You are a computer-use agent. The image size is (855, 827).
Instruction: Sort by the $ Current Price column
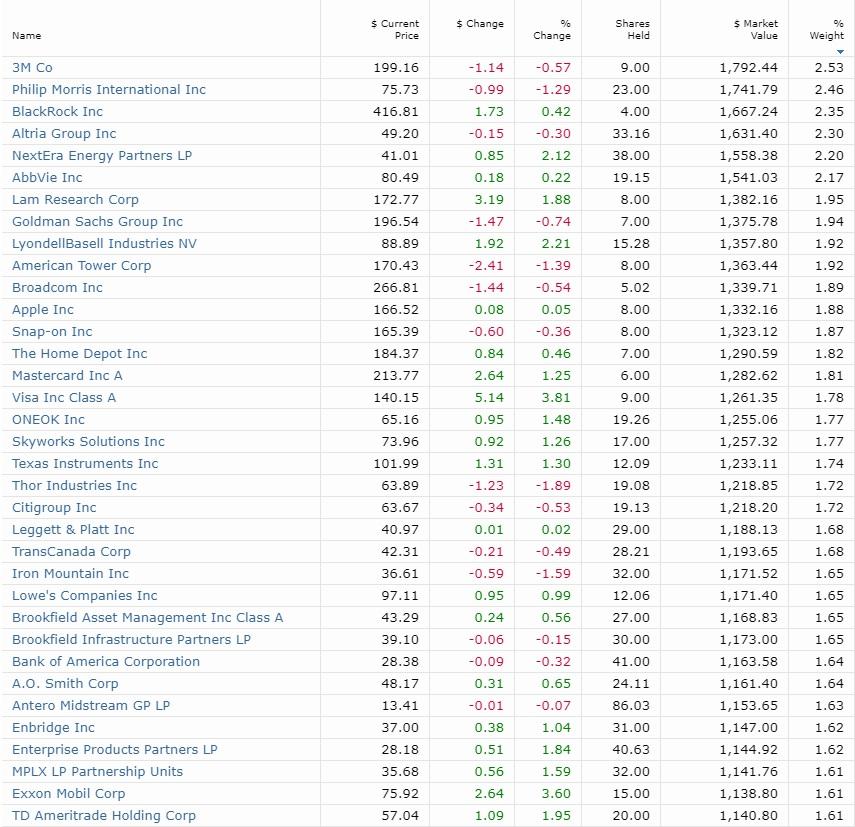[x=395, y=29]
